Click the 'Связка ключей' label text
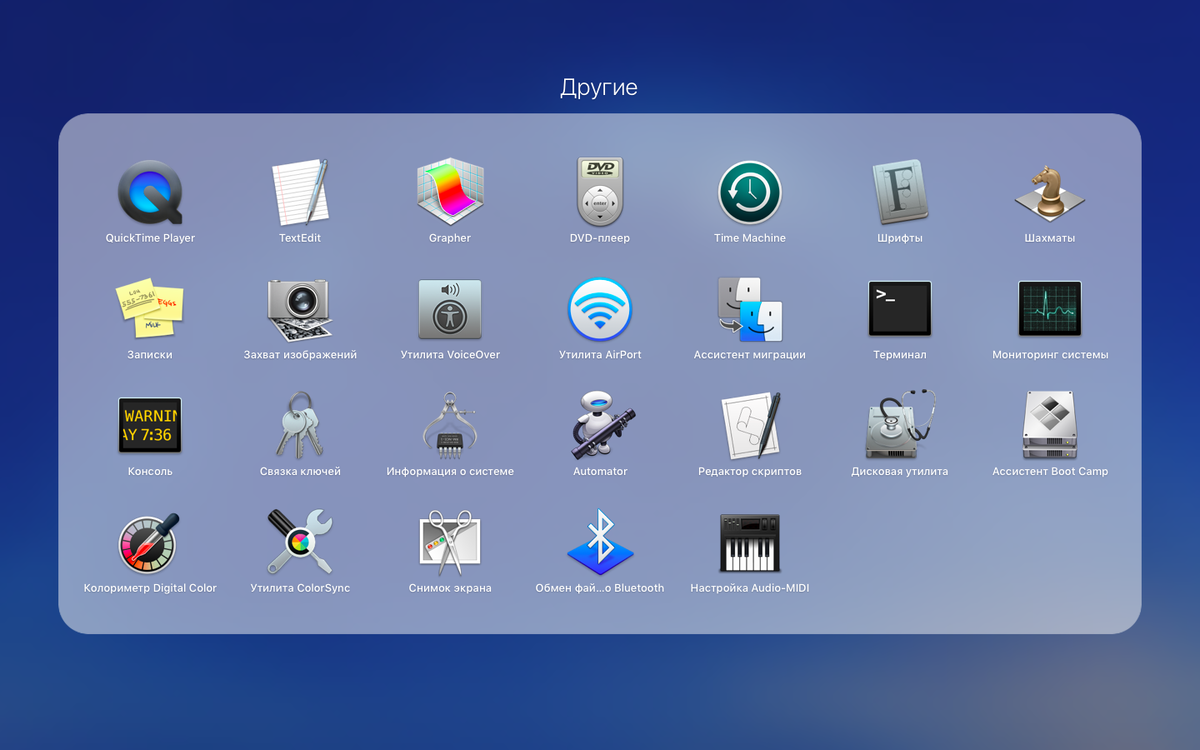 [300, 471]
